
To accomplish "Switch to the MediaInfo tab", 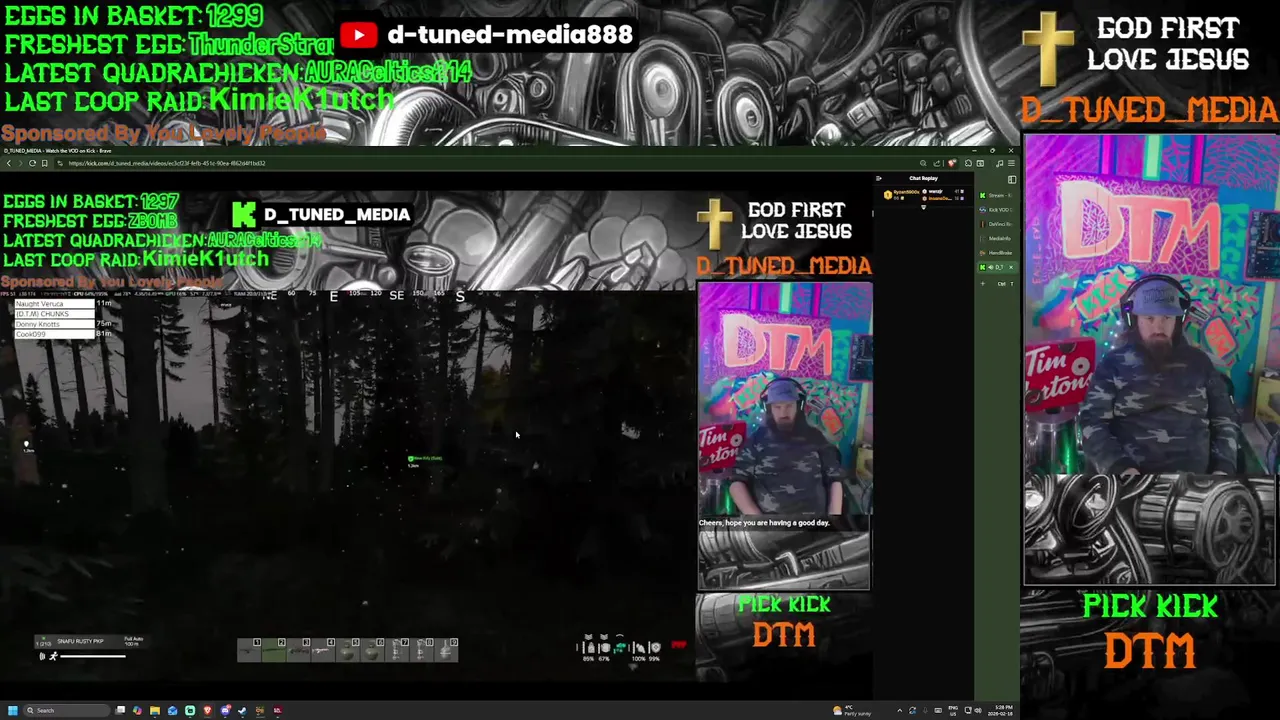I will click(999, 238).
